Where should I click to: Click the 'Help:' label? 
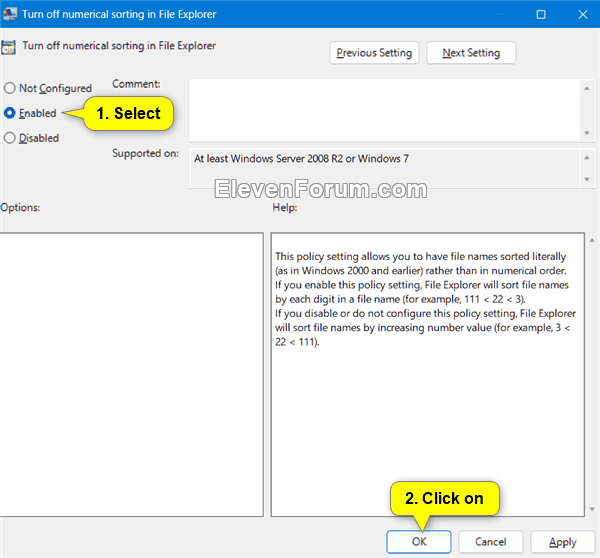pos(285,207)
